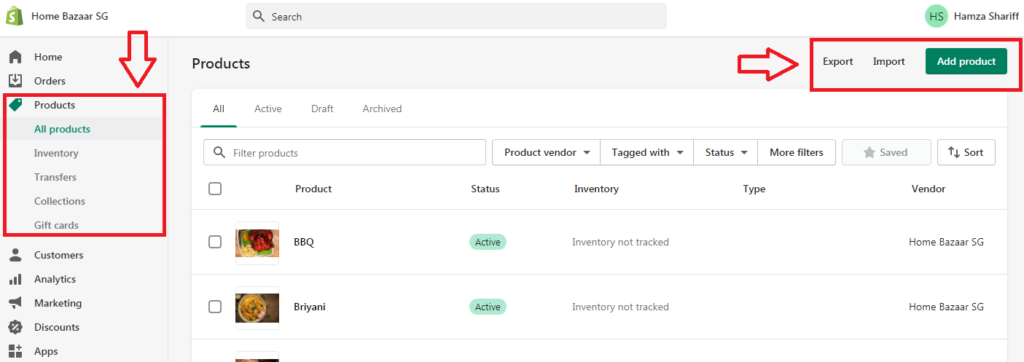
Task: Open Home via the house icon
Action: (x=16, y=57)
